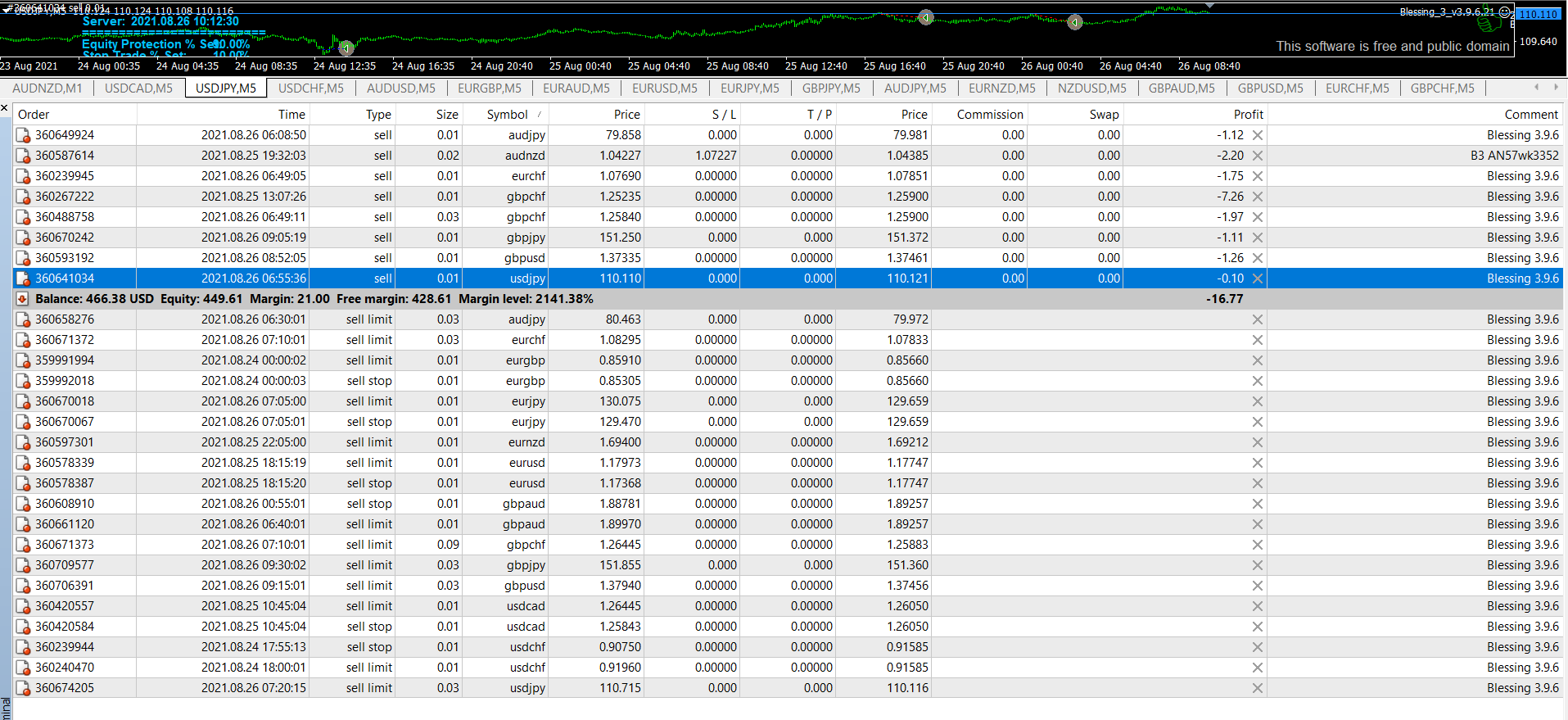Expand the one-click trading arrow on chart
This screenshot has height=720, width=1568.
click(x=7, y=9)
